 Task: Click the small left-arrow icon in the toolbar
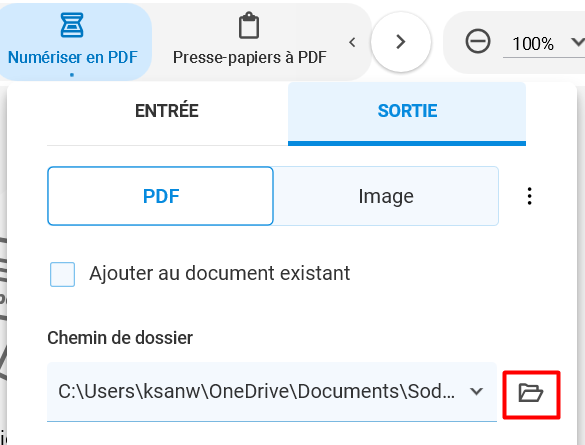[x=352, y=42]
